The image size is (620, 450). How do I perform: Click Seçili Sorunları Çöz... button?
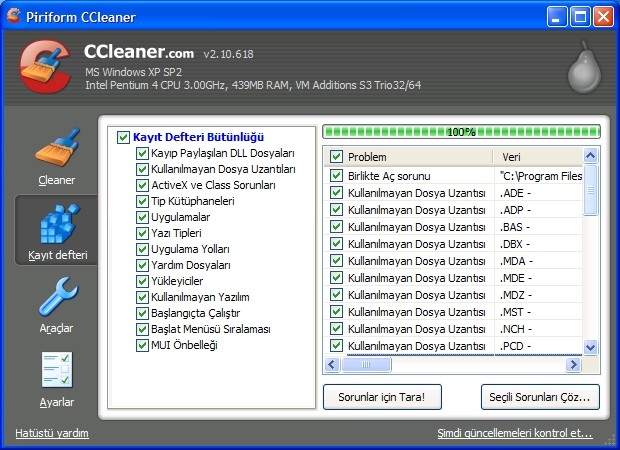tap(540, 397)
